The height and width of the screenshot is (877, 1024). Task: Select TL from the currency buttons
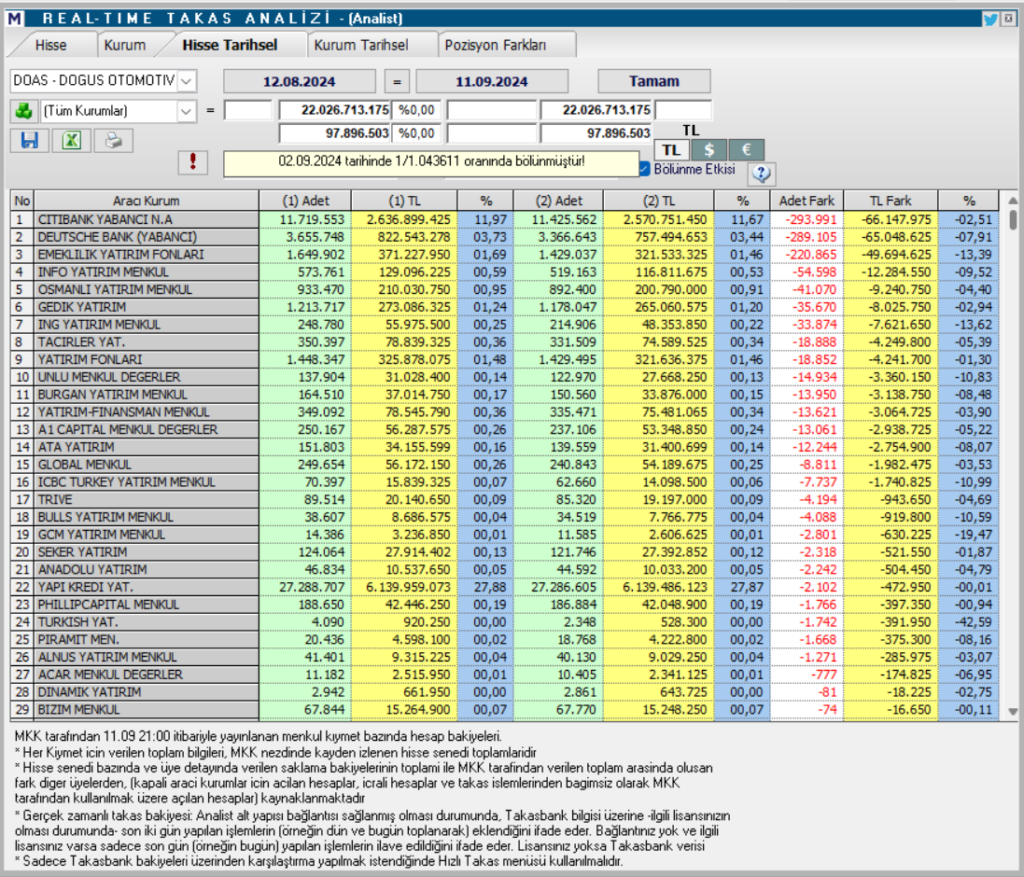click(671, 148)
